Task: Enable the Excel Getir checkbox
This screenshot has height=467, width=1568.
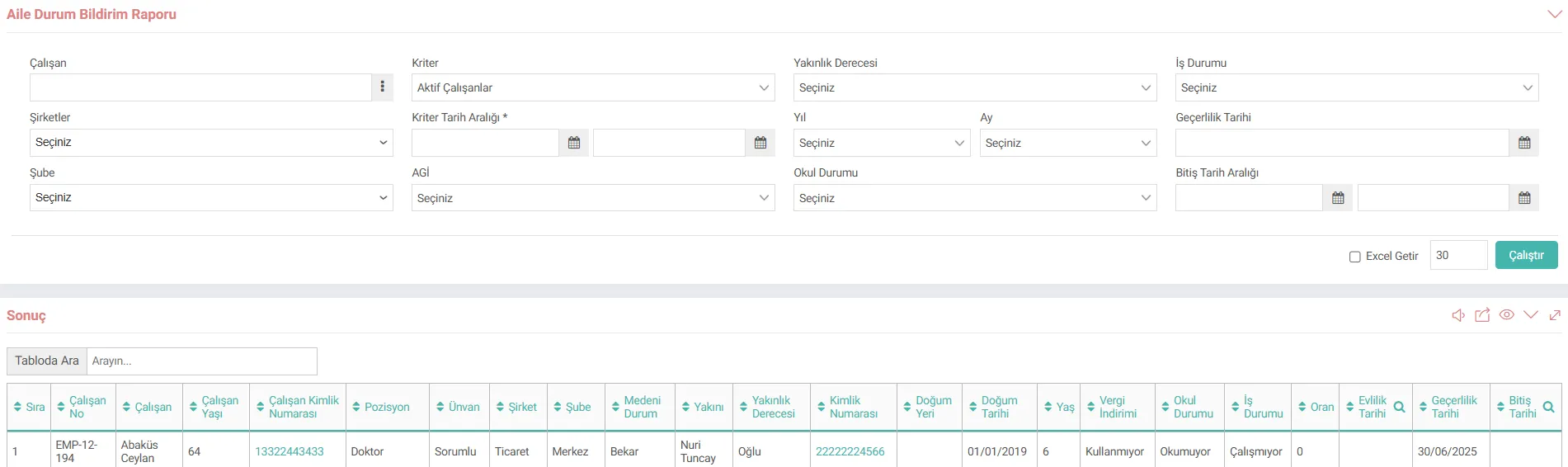Action: (1354, 257)
